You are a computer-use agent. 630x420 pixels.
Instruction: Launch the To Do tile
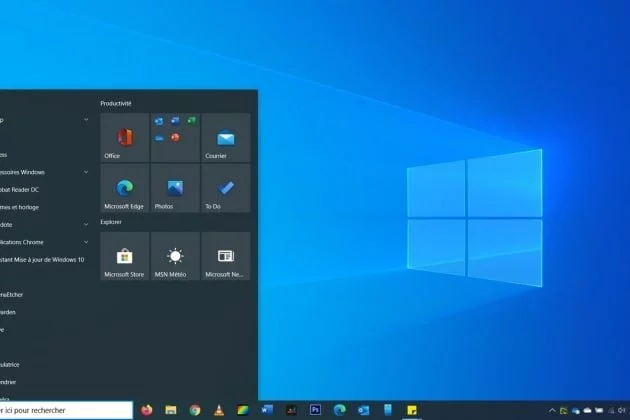226,189
